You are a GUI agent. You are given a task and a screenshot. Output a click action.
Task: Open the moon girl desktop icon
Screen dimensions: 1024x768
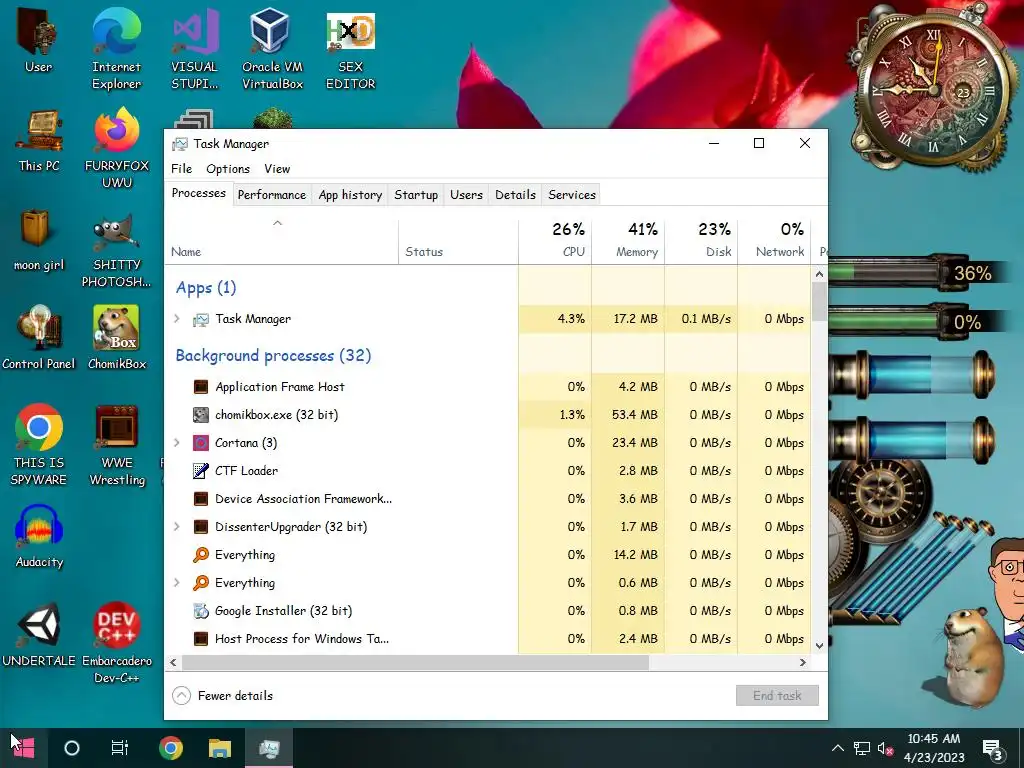click(x=39, y=240)
